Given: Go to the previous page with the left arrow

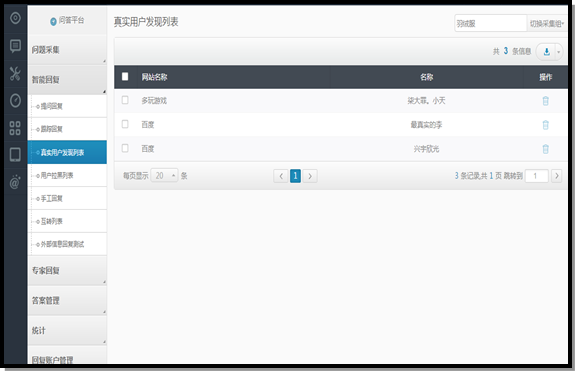Looking at the screenshot, I should (x=281, y=176).
